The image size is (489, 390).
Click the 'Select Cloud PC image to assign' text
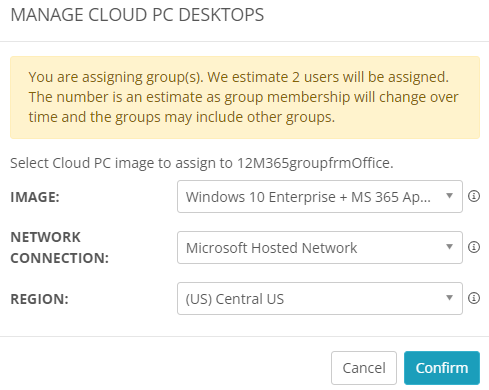[202, 163]
